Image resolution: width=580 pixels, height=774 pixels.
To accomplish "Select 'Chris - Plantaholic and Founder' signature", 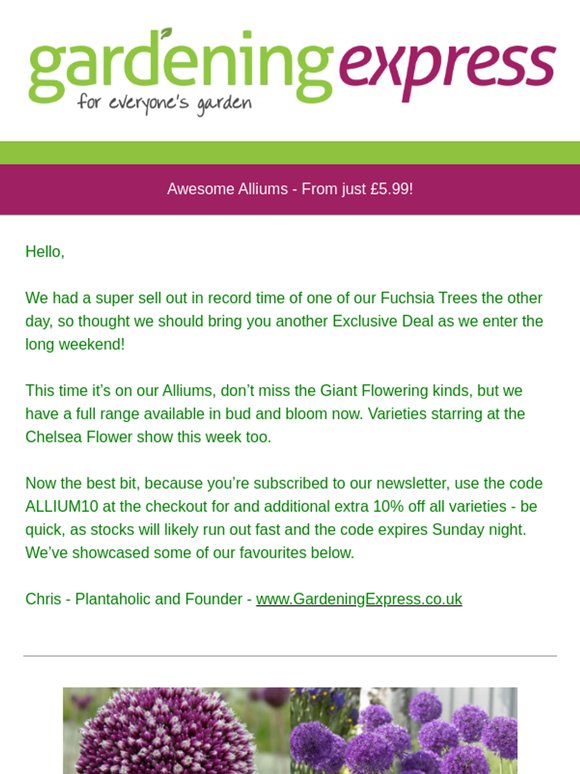I will coord(134,599).
